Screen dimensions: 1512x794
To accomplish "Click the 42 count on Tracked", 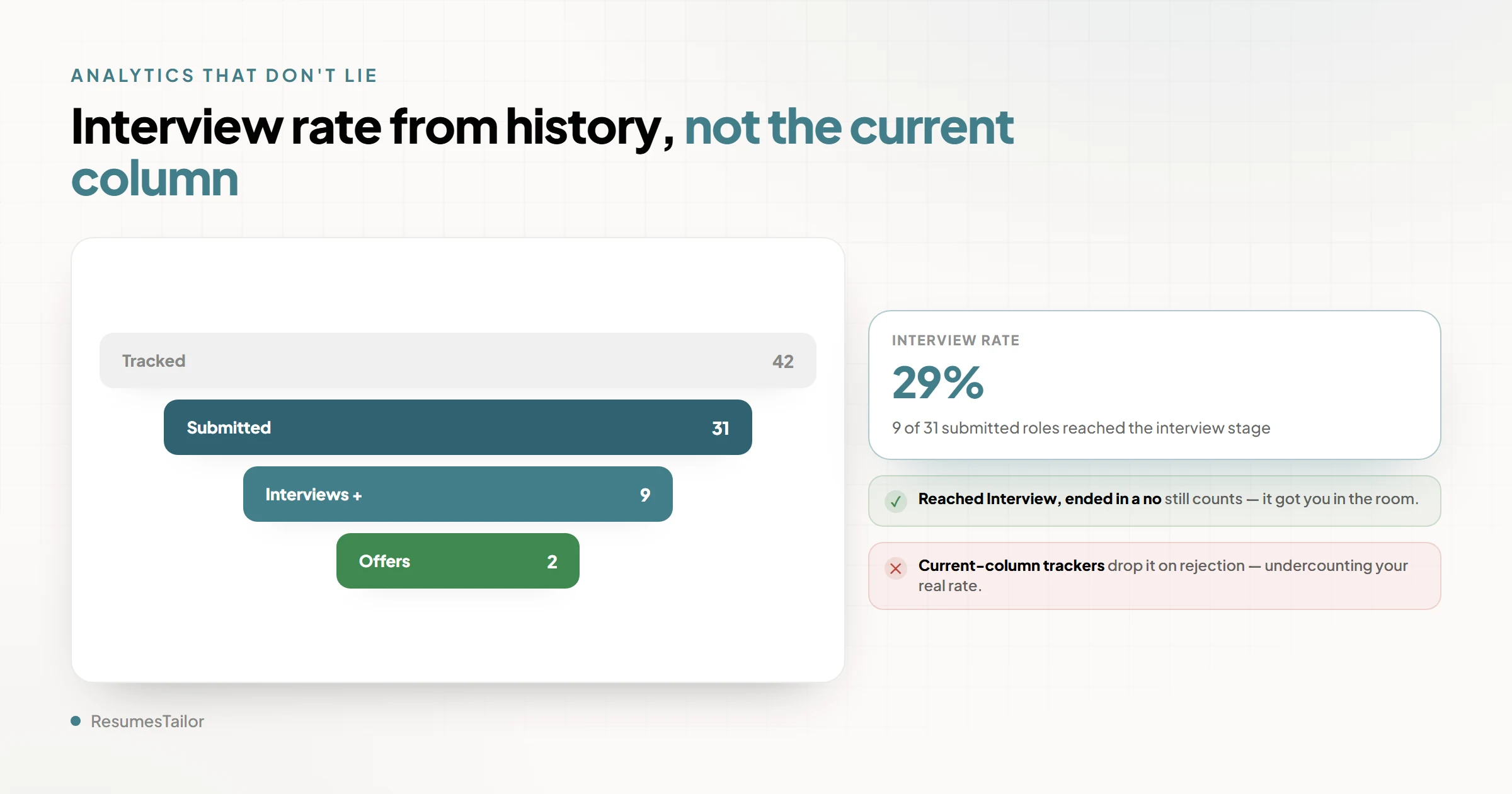I will (x=783, y=361).
